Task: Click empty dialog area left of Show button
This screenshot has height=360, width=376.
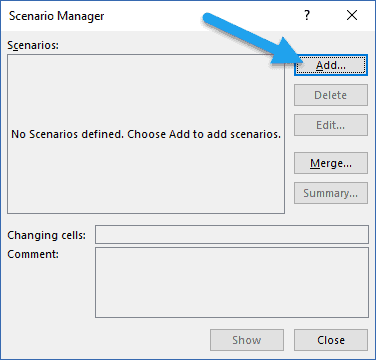Action: tap(107, 340)
